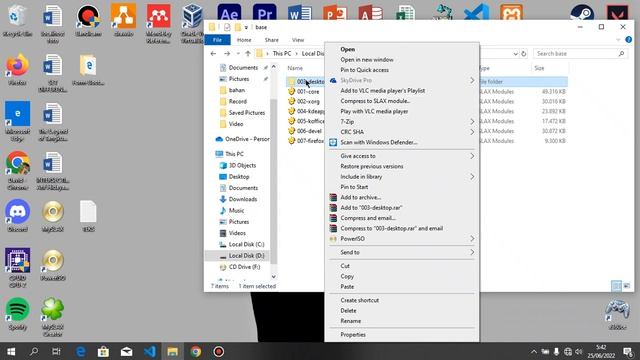This screenshot has height=360, width=640.
Task: Click the Windows Start button
Action: (x=11, y=351)
